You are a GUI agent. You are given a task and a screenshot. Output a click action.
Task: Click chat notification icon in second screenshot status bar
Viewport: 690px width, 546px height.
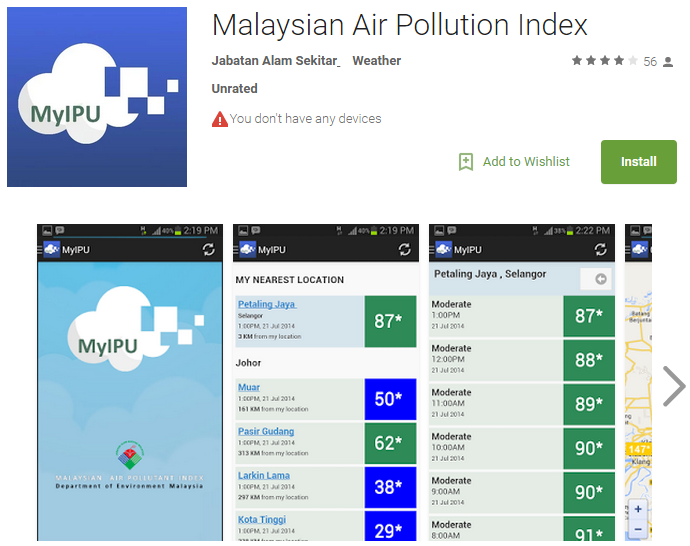[256, 231]
